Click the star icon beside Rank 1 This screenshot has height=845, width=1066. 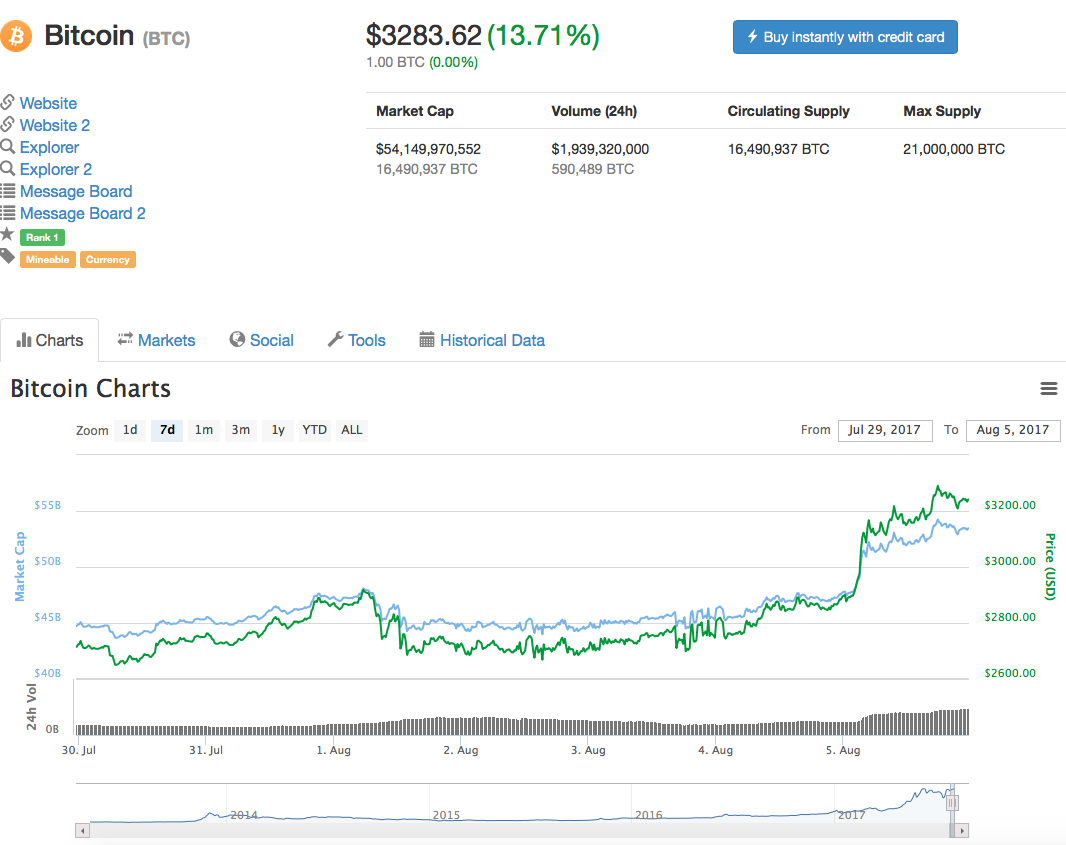7,234
